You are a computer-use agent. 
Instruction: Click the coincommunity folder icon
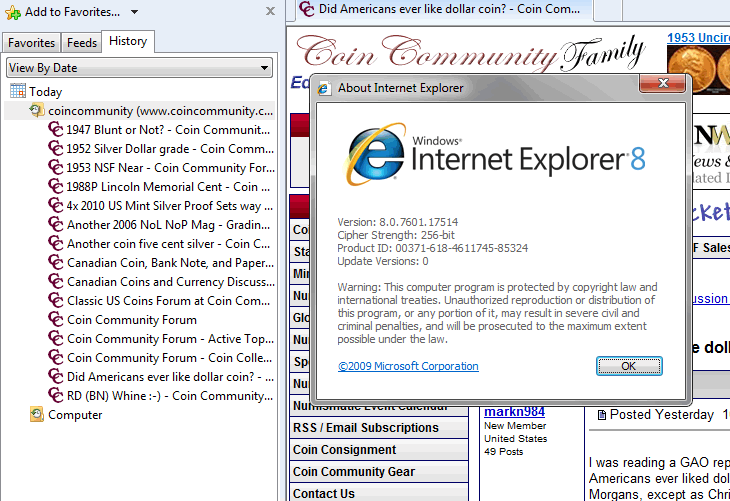(37, 110)
